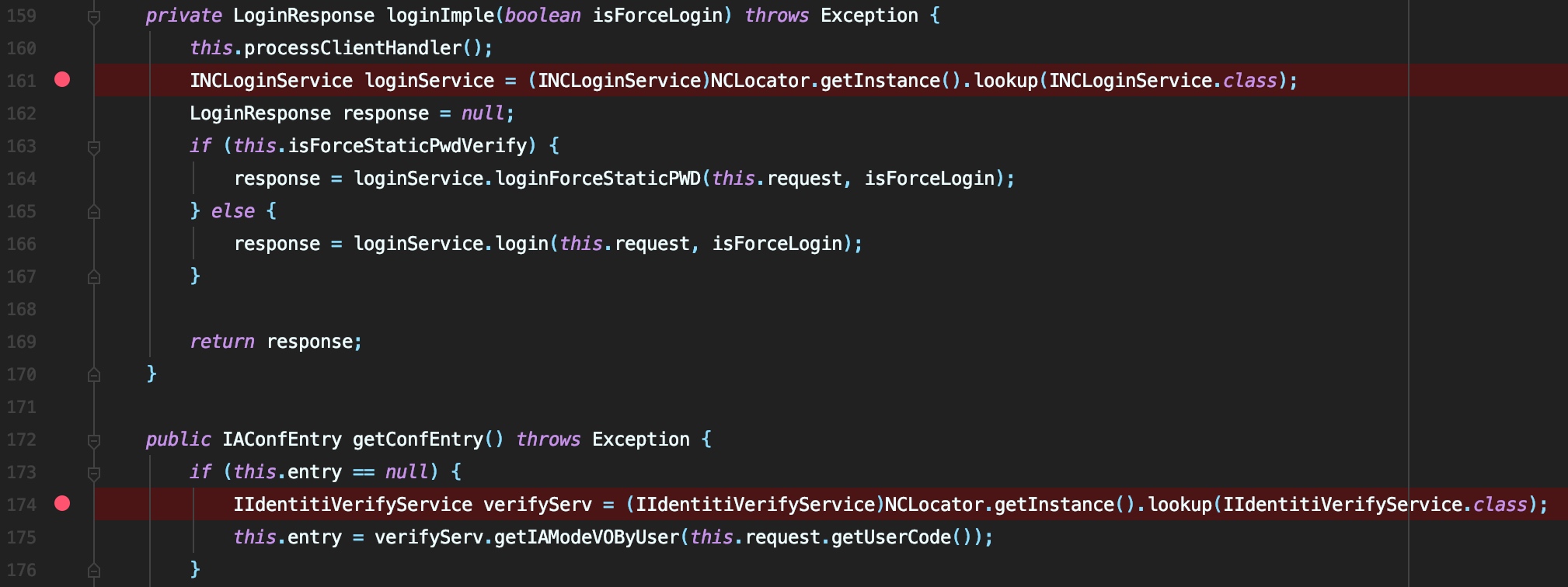Click line number 175 in the gutter
Viewport: 1568px width, 587px height.
[22, 537]
